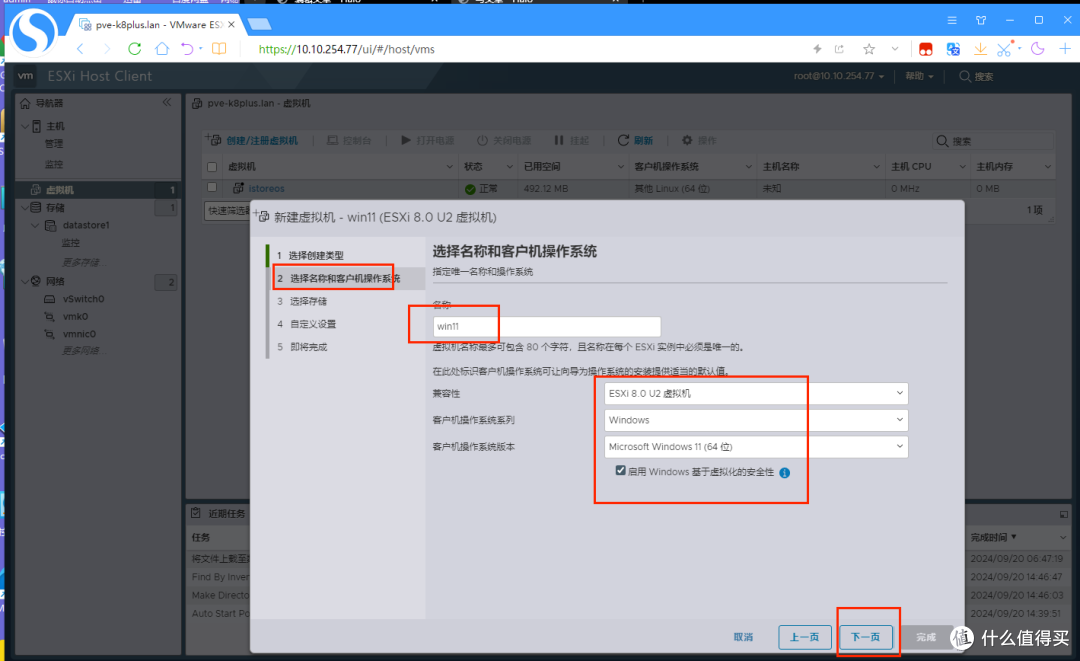Collapse the navigator panel arrows
Image resolution: width=1080 pixels, height=661 pixels.
[x=167, y=102]
